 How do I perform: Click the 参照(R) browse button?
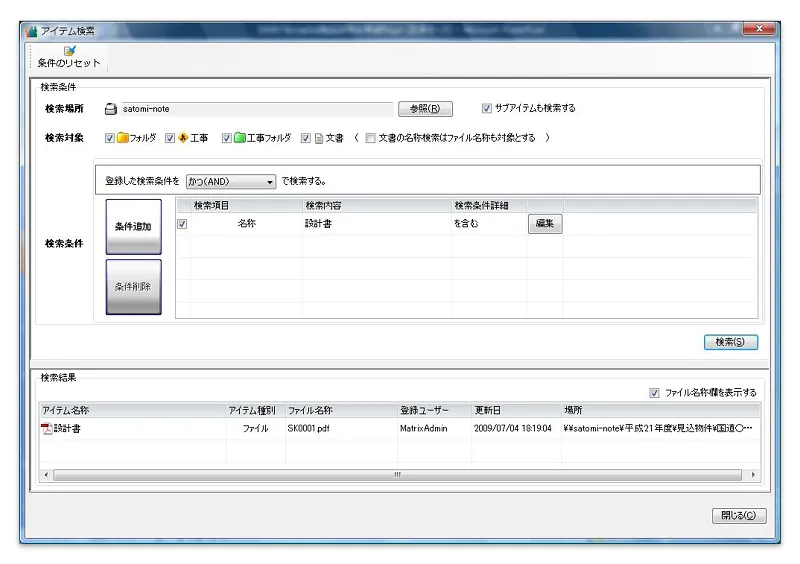pyautogui.click(x=425, y=109)
